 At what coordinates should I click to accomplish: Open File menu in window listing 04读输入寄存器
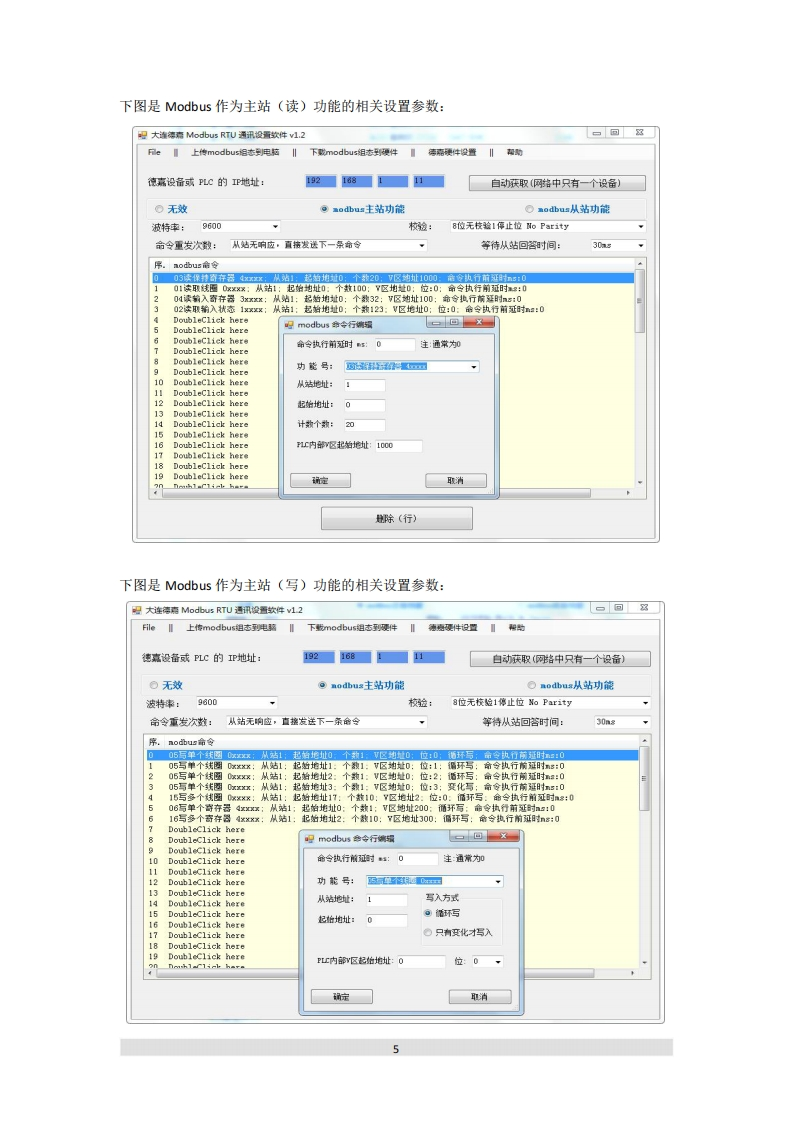154,153
